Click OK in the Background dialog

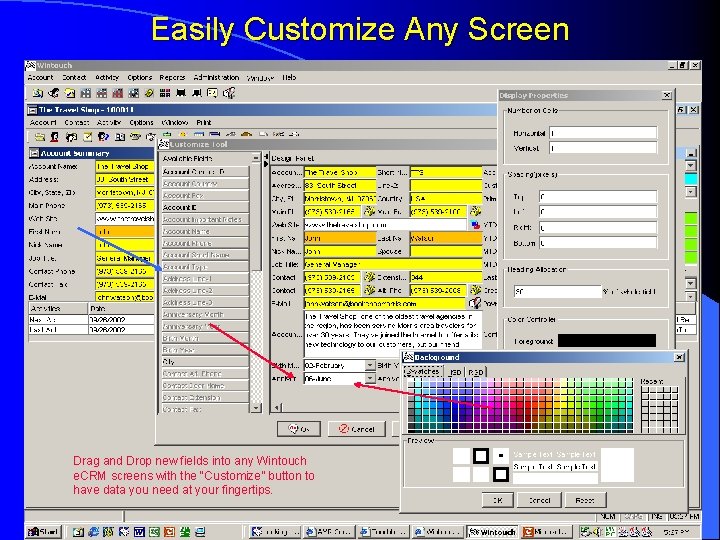(x=497, y=500)
